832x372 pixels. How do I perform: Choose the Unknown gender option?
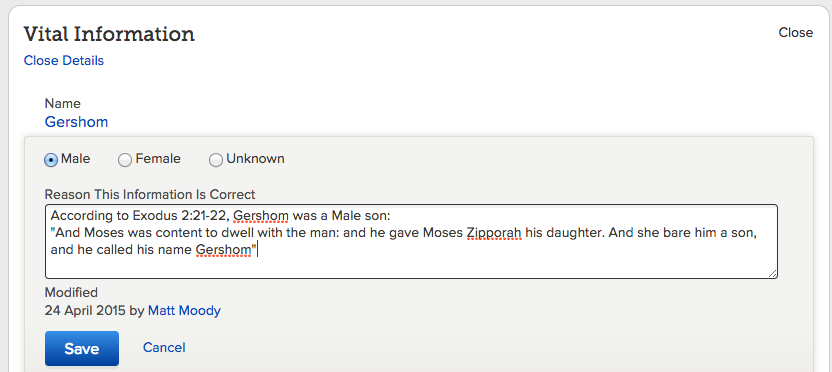(x=215, y=160)
